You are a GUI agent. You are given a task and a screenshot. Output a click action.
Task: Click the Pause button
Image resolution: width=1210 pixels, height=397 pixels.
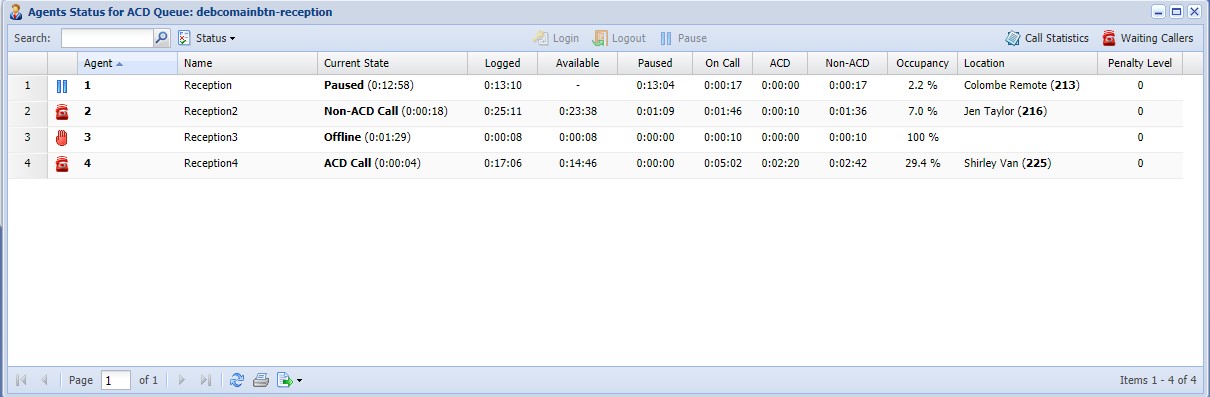point(683,38)
